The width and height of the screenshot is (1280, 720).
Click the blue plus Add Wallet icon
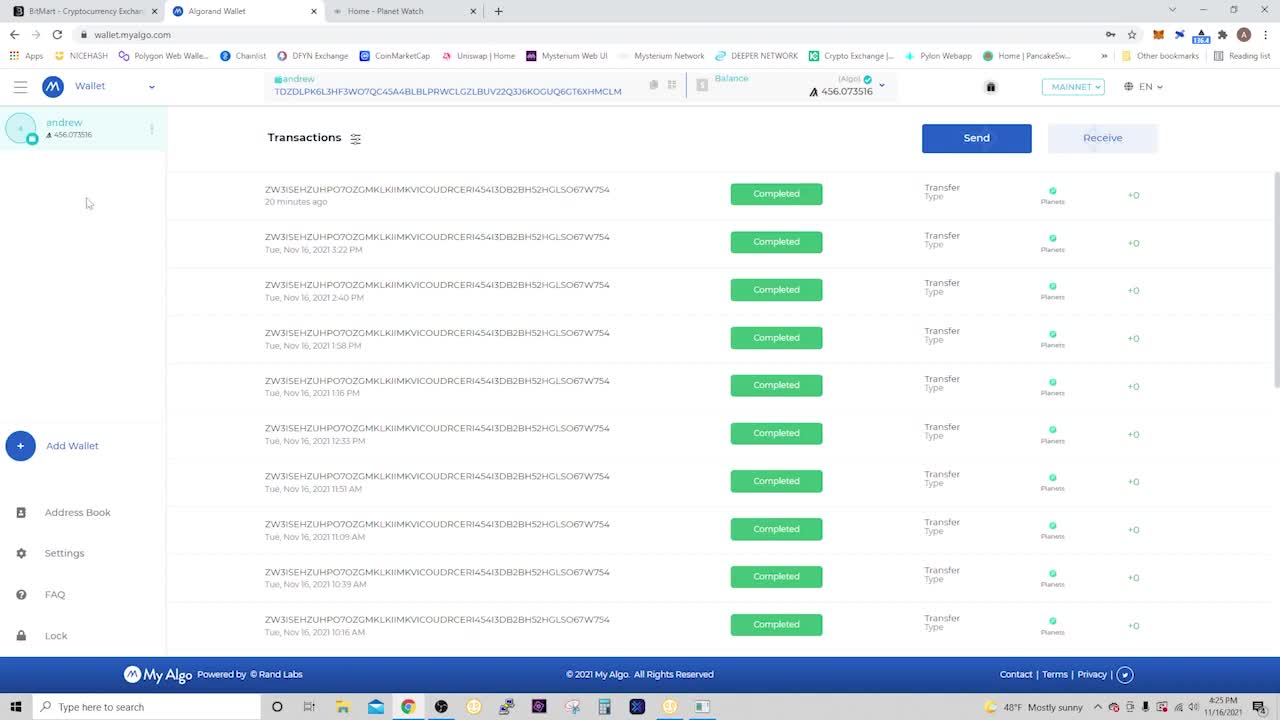(20, 446)
